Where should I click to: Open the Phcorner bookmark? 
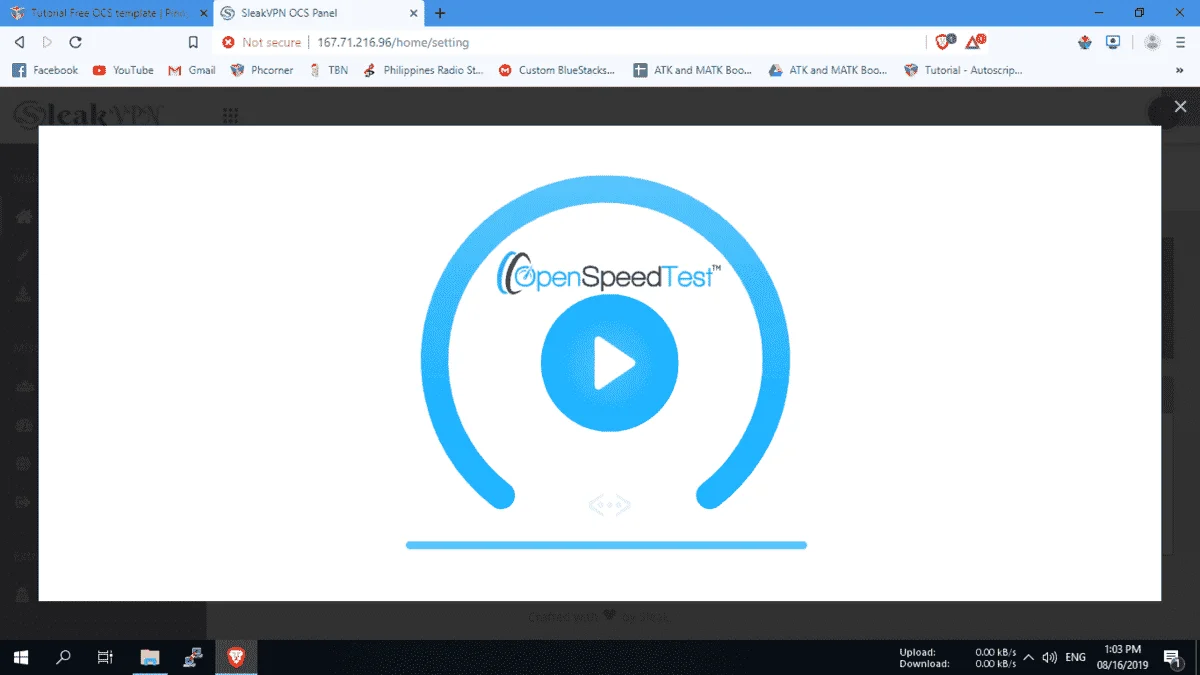click(x=262, y=70)
